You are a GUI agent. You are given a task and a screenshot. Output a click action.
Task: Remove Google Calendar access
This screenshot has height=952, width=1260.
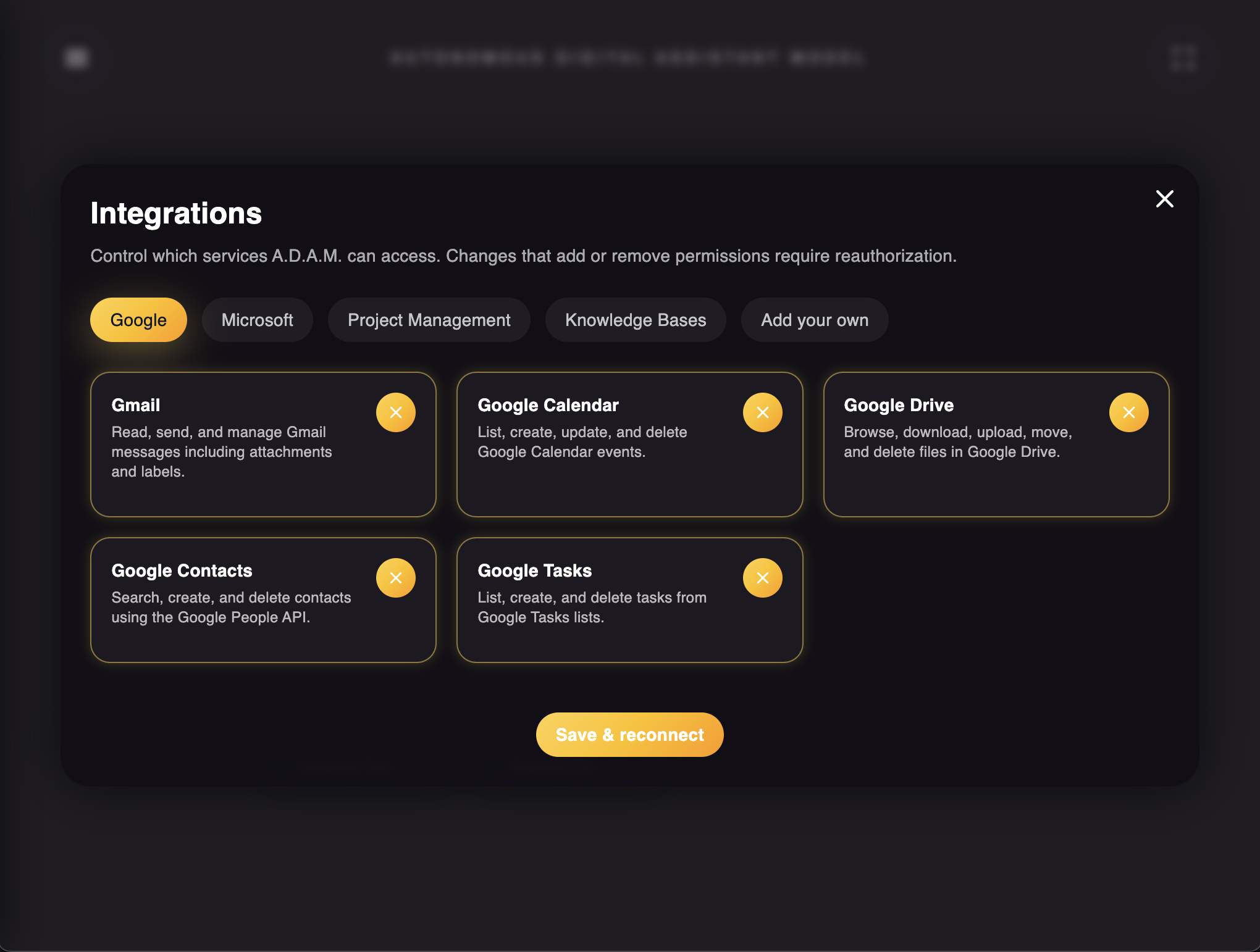[x=762, y=412]
